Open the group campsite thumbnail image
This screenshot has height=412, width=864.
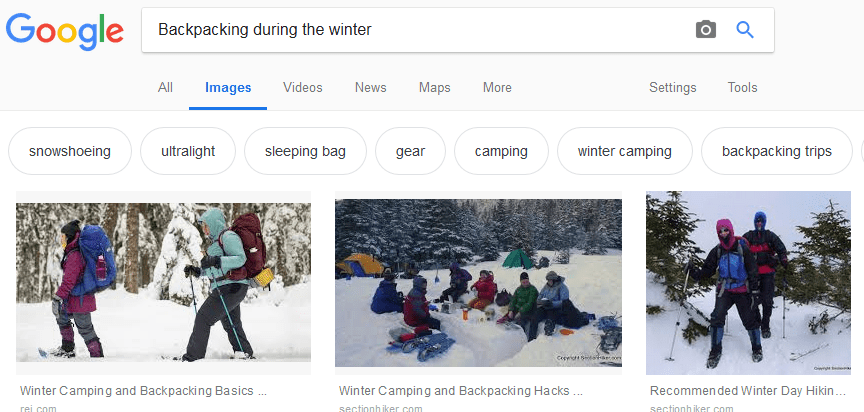click(x=478, y=282)
